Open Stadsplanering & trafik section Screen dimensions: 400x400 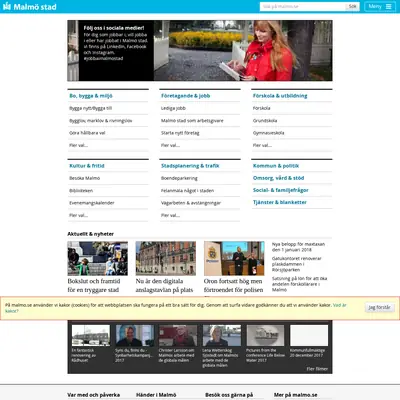pyautogui.click(x=190, y=166)
